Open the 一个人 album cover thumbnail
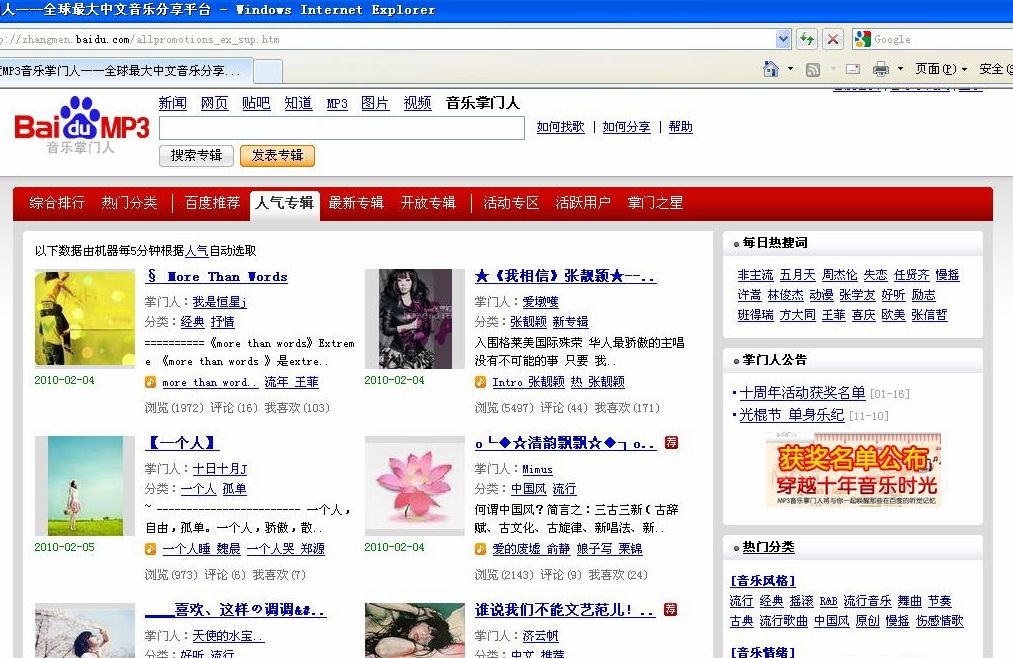This screenshot has width=1013, height=658. 85,486
